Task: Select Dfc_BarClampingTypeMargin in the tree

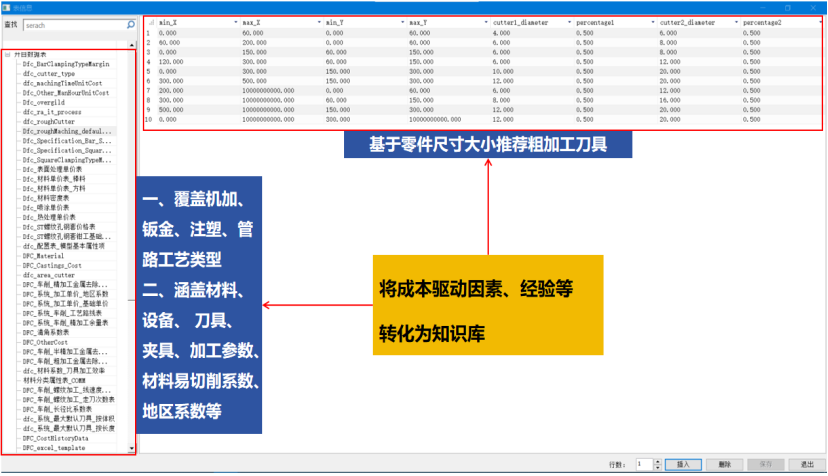Action: 65,64
